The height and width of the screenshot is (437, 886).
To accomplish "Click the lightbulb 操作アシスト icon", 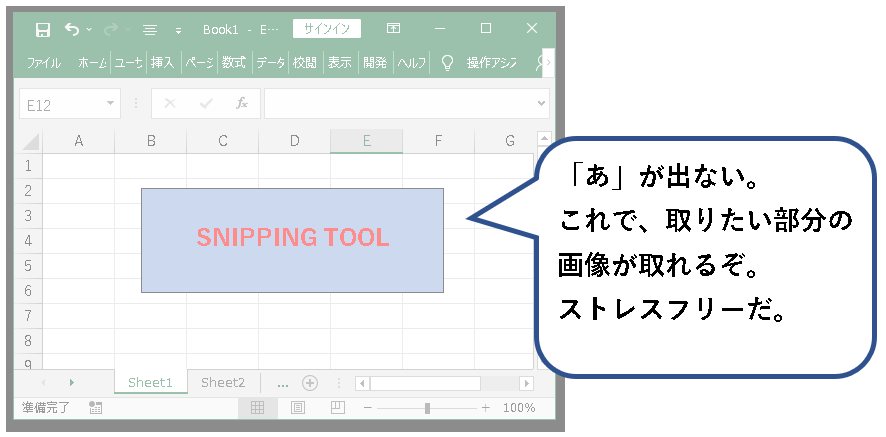I will [x=448, y=63].
